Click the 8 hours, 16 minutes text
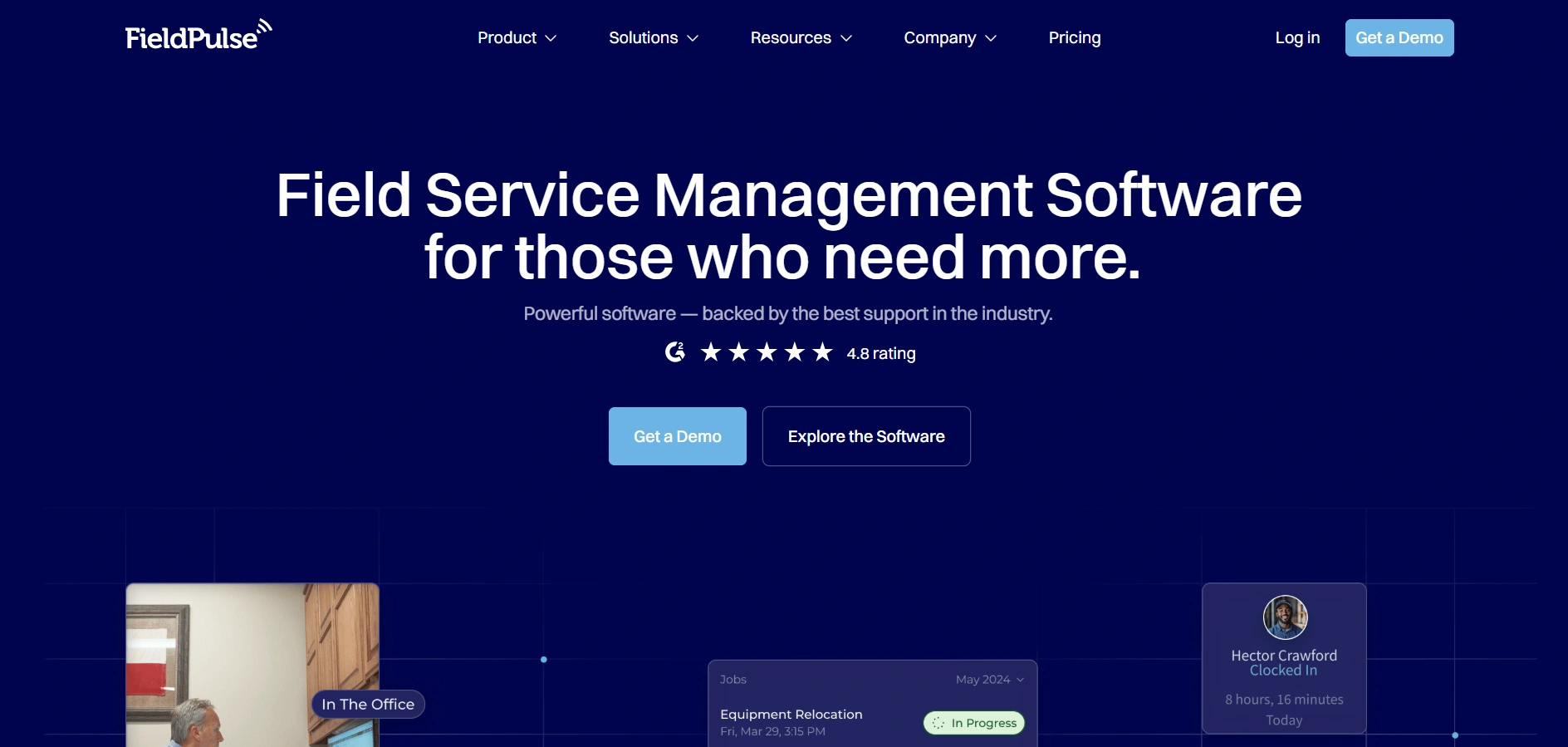The height and width of the screenshot is (747, 1568). 1284,700
